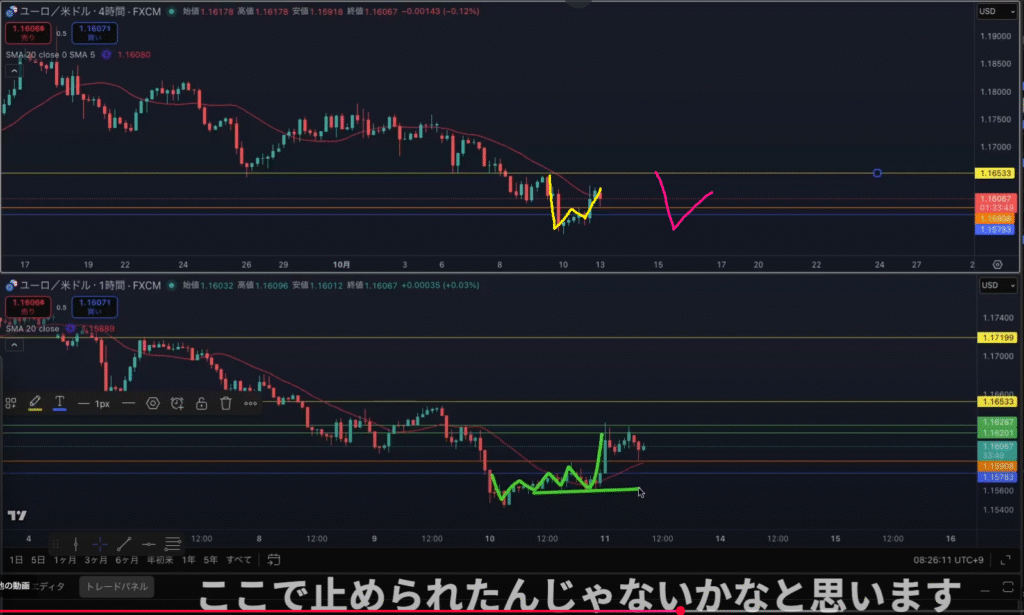This screenshot has width=1024, height=615.
Task: Toggle the lock icon on the drawing
Action: pyautogui.click(x=202, y=403)
